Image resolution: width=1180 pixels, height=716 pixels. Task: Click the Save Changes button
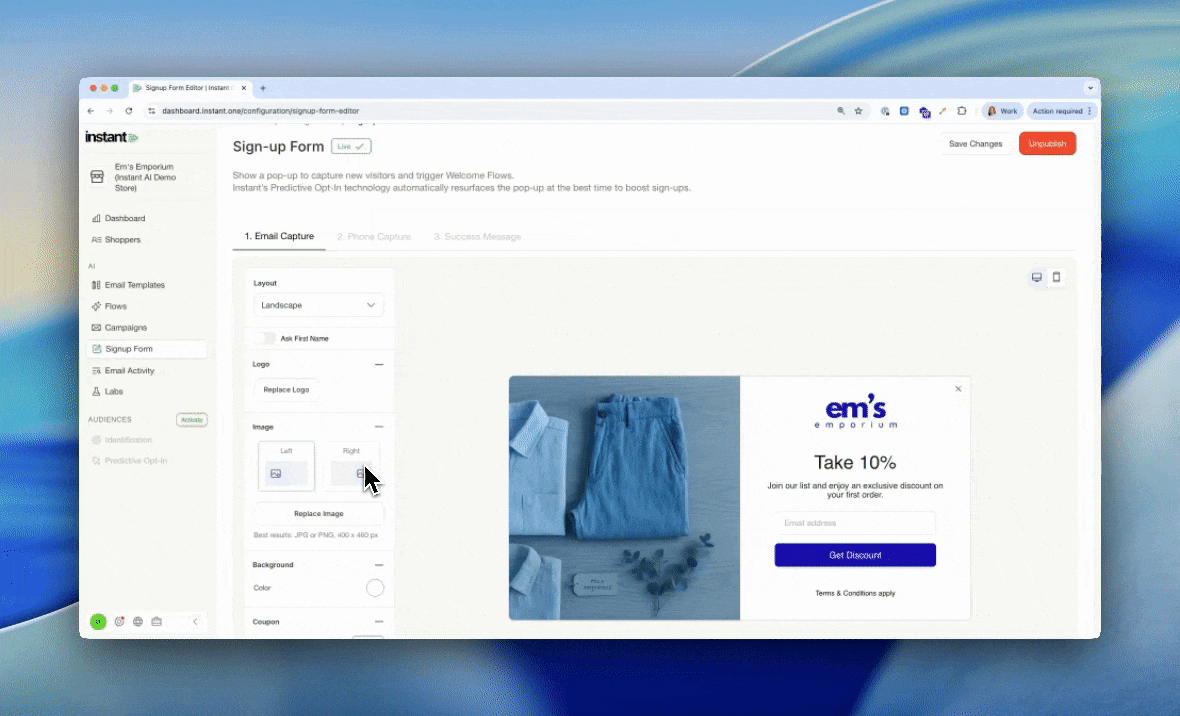pos(975,144)
